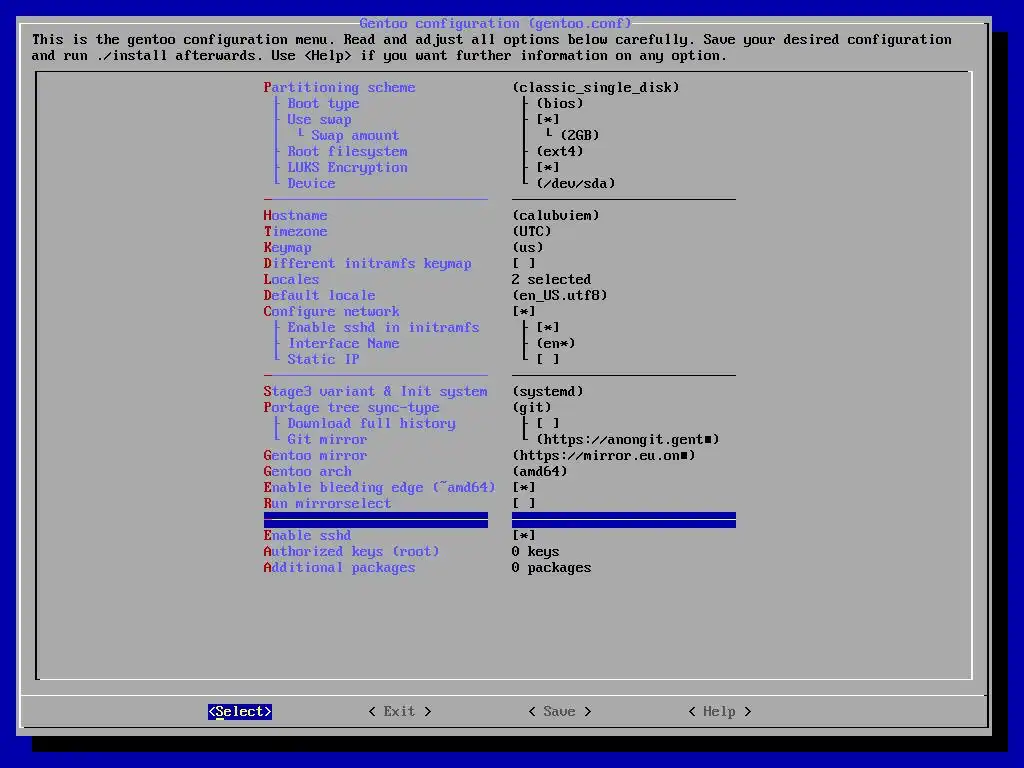Open Authorized keys (root) entry
Viewport: 1024px width, 768px height.
(351, 551)
